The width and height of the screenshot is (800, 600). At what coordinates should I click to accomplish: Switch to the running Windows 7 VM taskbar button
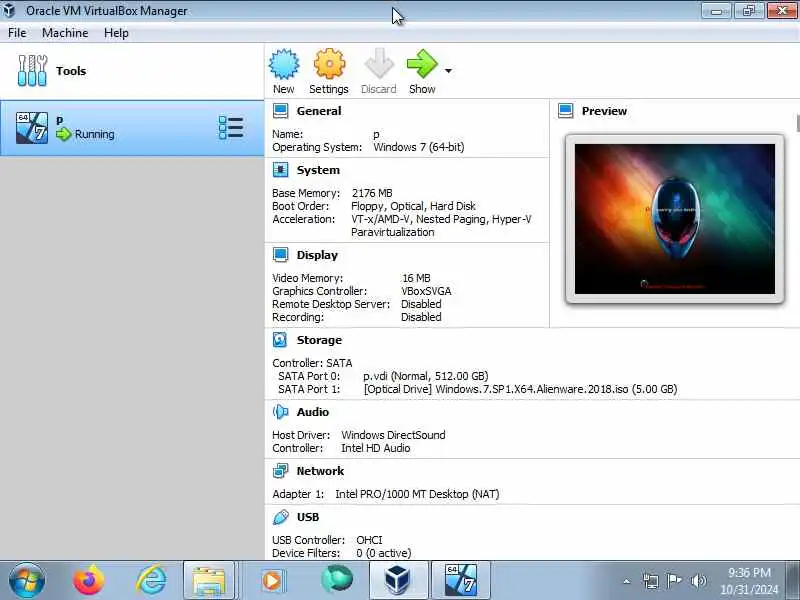coord(461,580)
